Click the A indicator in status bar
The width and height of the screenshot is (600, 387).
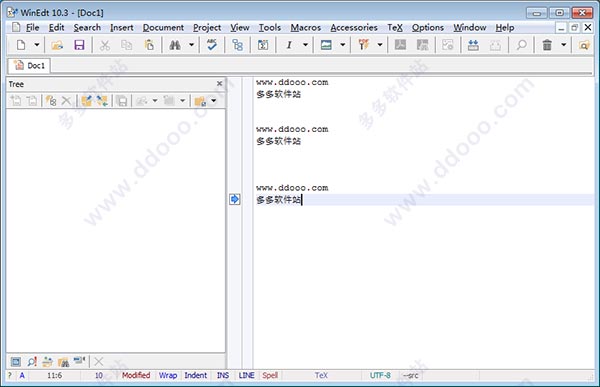(x=22, y=375)
